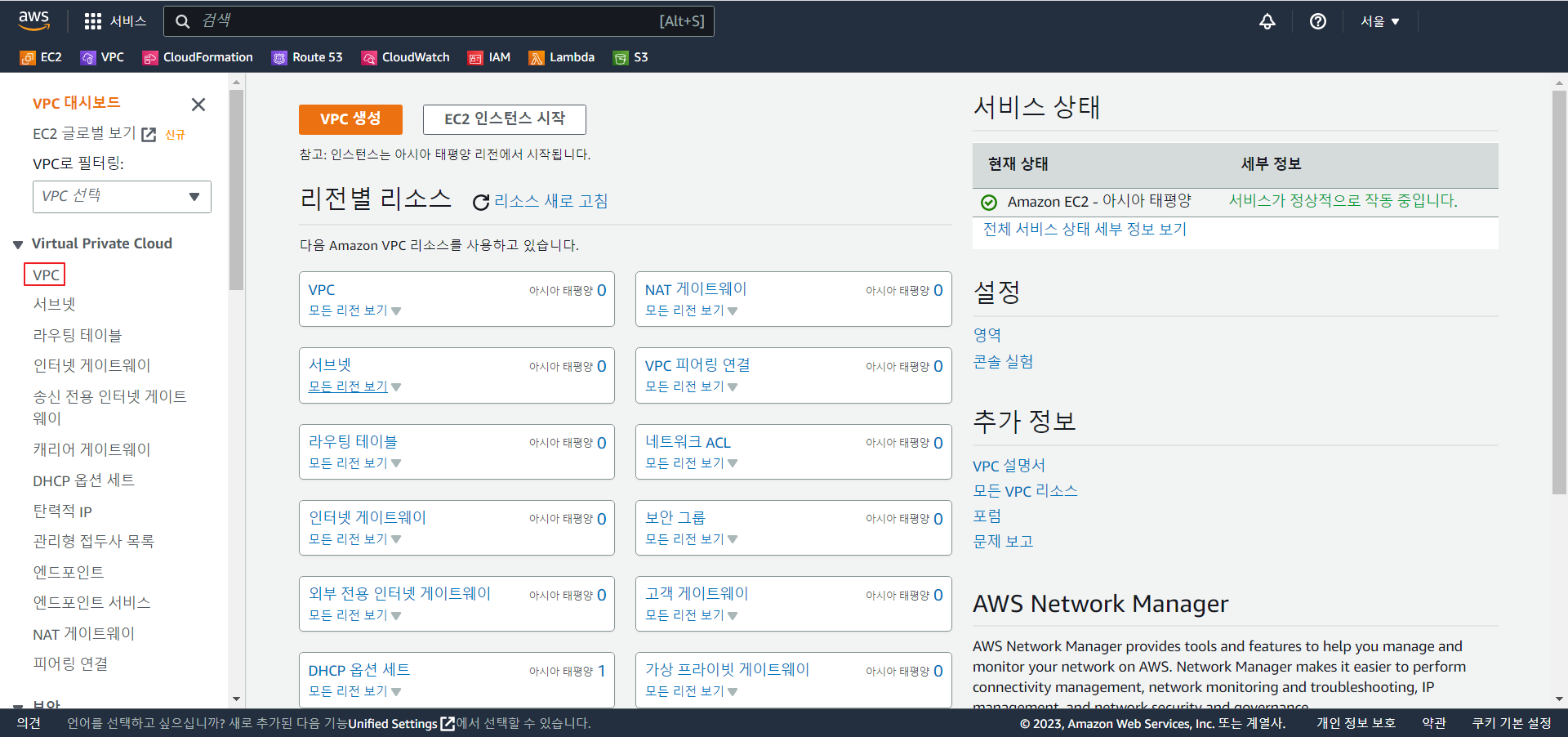The width and height of the screenshot is (1568, 737).
Task: Open the 문제 보고 link
Action: point(1003,542)
